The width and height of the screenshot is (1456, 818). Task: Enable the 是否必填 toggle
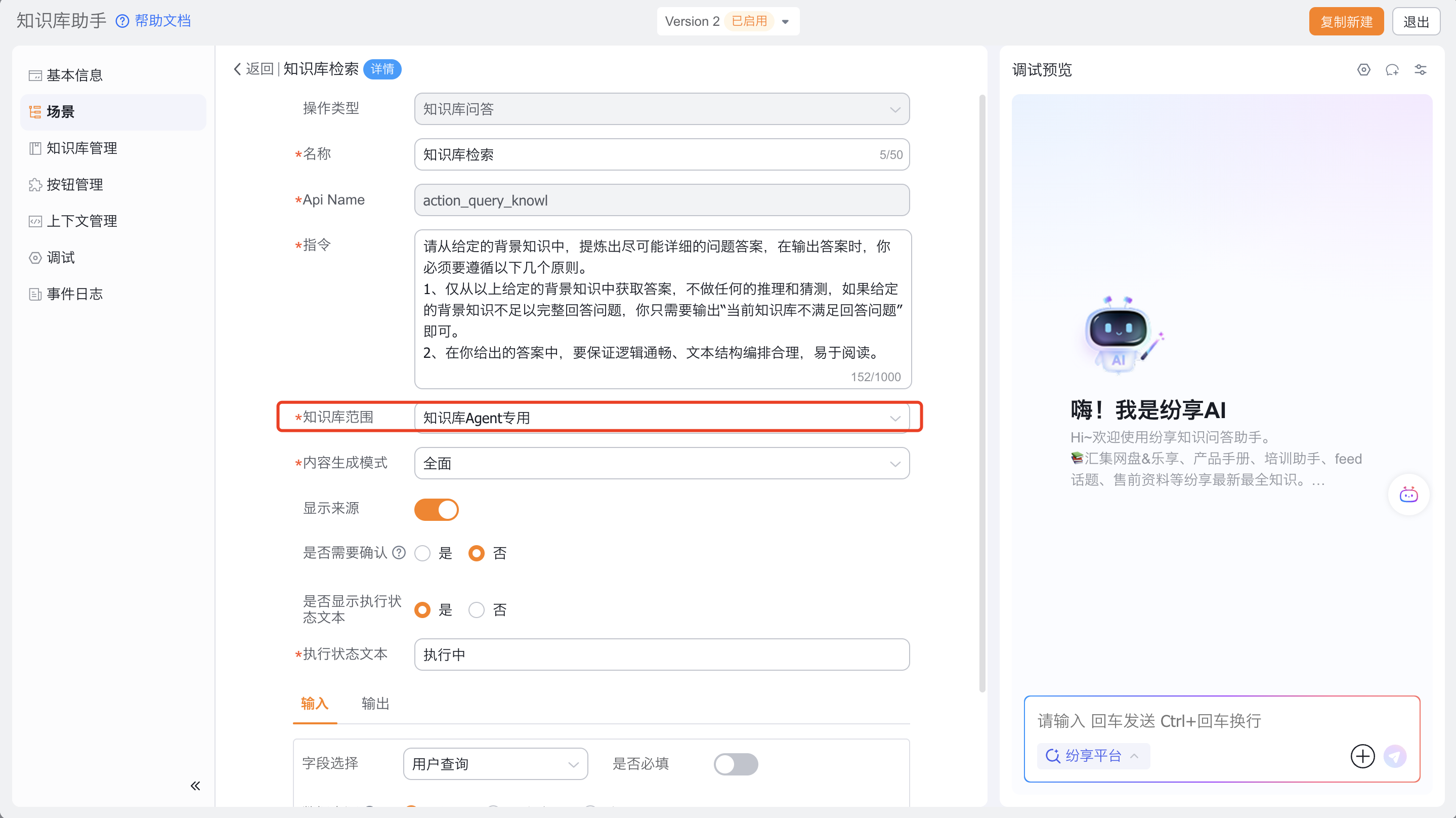click(736, 764)
